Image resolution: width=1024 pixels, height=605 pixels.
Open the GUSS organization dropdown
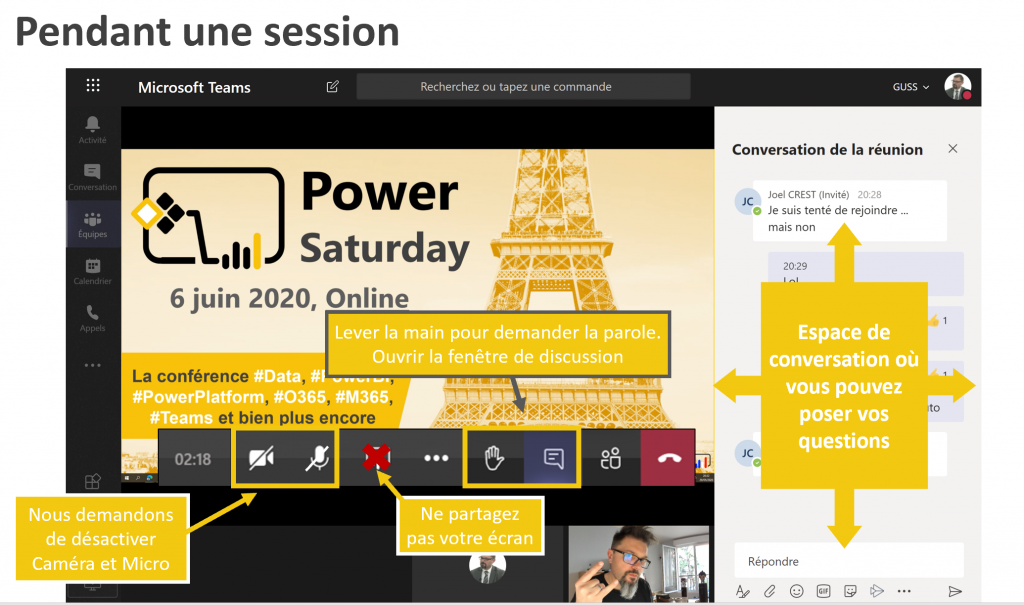click(910, 87)
